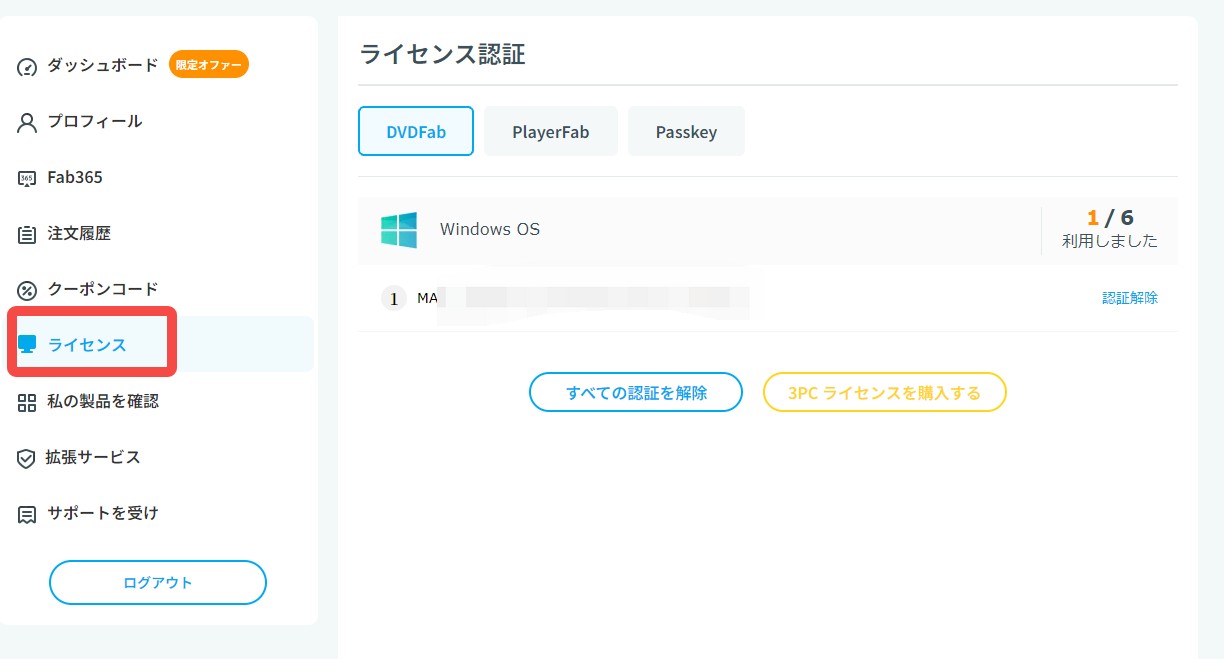The image size is (1224, 659).
Task: Click the Fab365 monitor icon
Action: point(27,179)
